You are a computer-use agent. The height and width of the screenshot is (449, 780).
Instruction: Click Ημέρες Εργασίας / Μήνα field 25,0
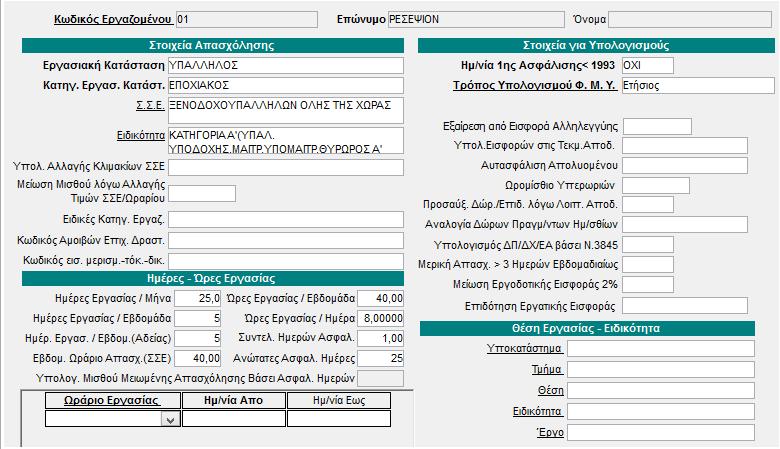tap(197, 298)
